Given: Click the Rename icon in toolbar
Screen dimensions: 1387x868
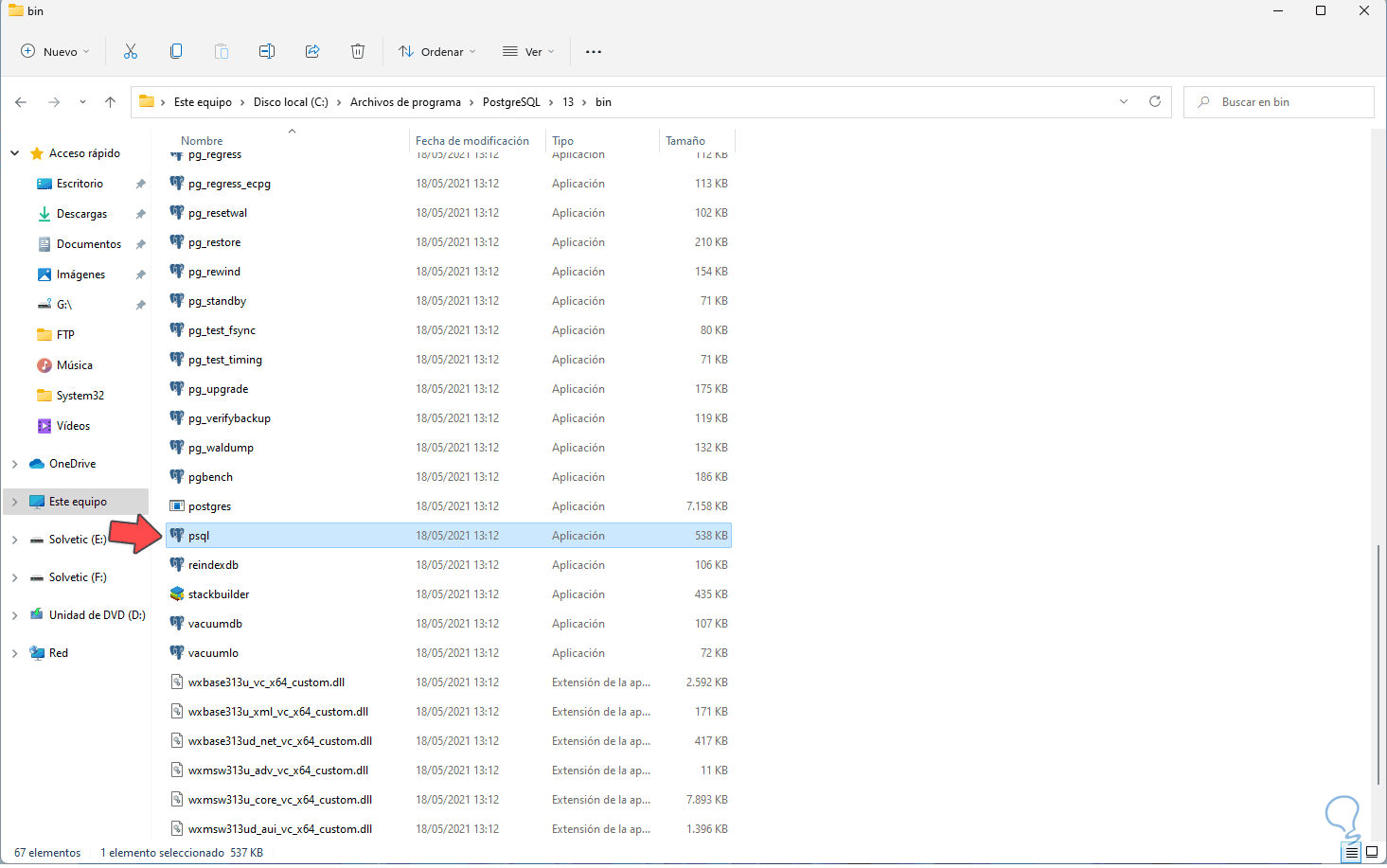Looking at the screenshot, I should (267, 51).
